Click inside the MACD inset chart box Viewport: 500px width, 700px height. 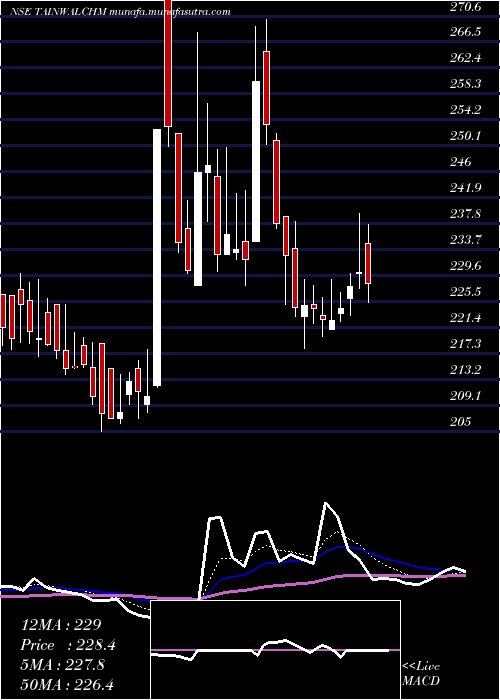(275, 650)
